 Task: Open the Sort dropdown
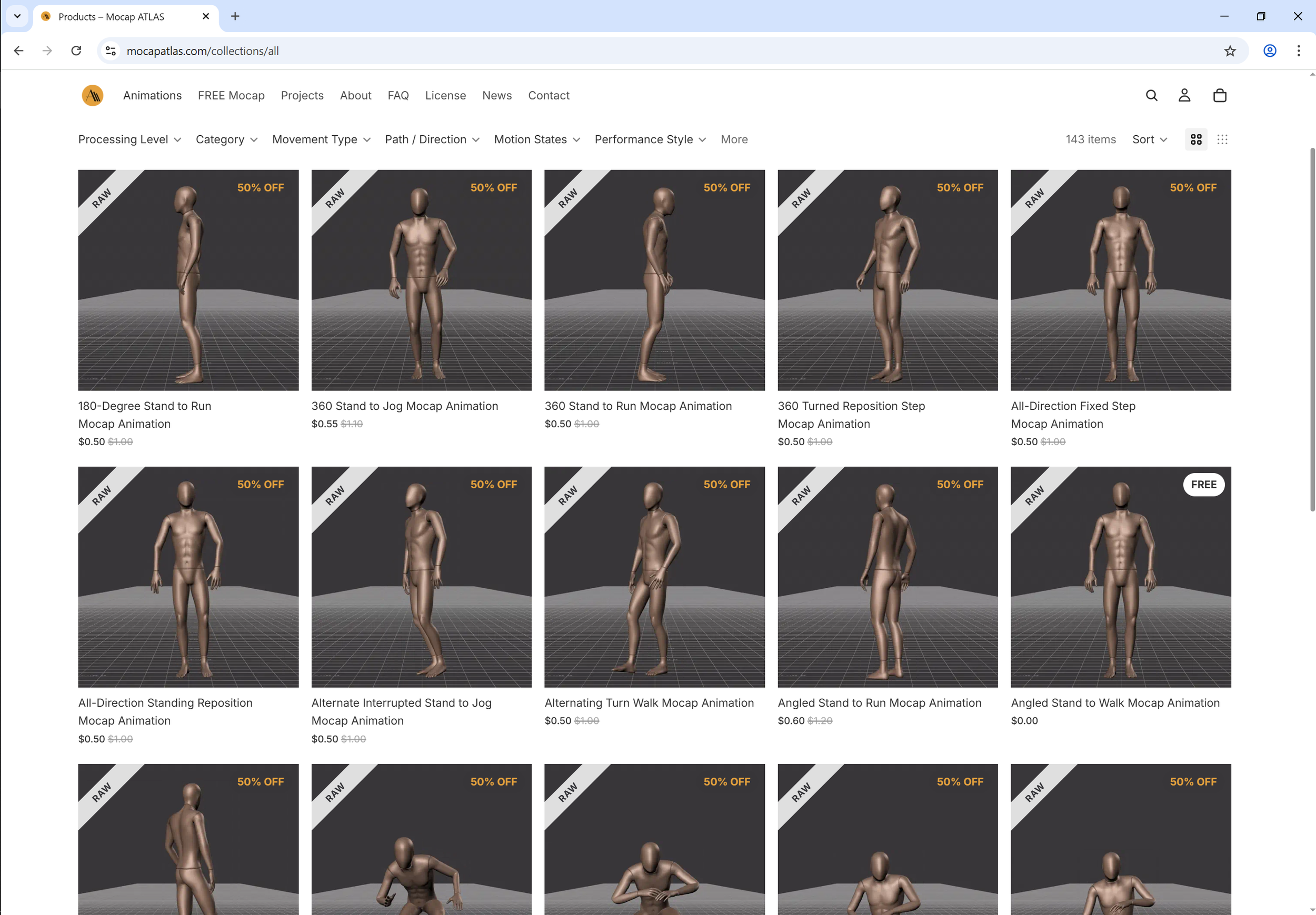(x=1149, y=139)
